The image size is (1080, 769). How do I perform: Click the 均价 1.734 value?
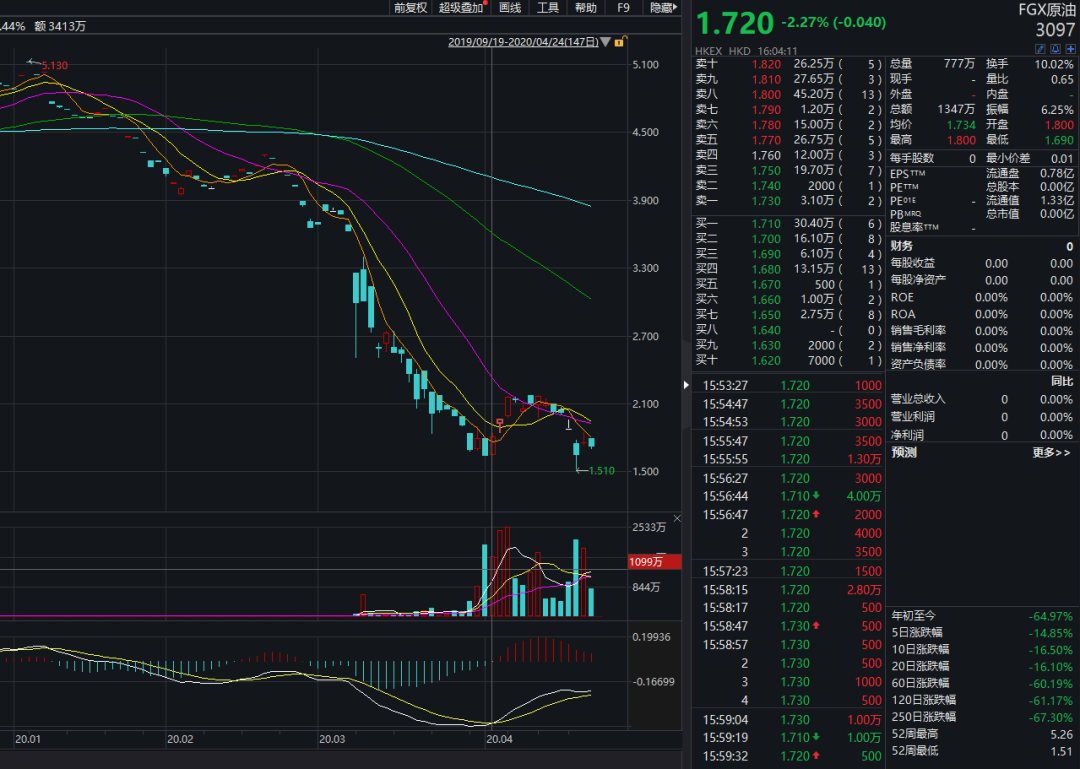point(961,125)
